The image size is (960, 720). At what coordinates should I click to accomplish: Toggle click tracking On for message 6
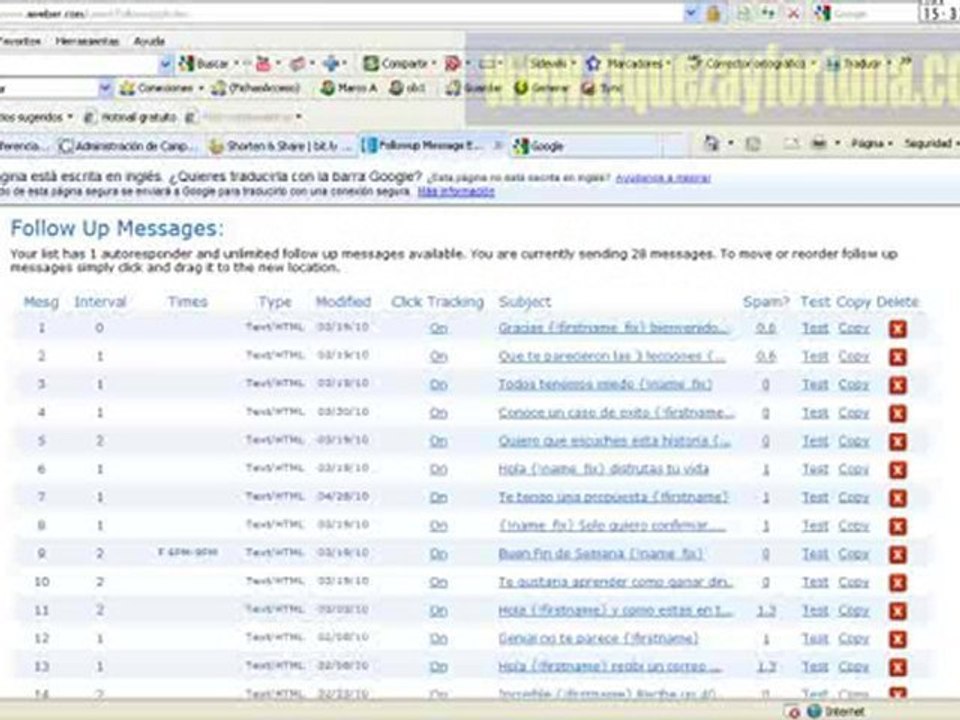[438, 469]
